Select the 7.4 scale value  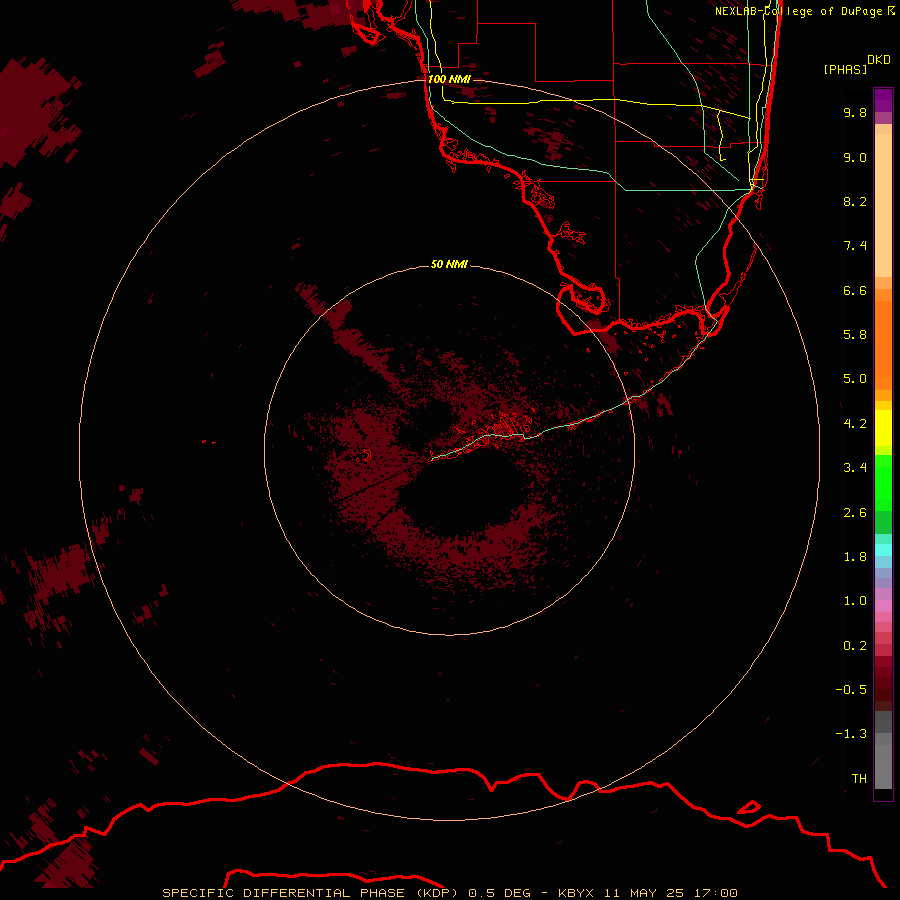click(855, 246)
